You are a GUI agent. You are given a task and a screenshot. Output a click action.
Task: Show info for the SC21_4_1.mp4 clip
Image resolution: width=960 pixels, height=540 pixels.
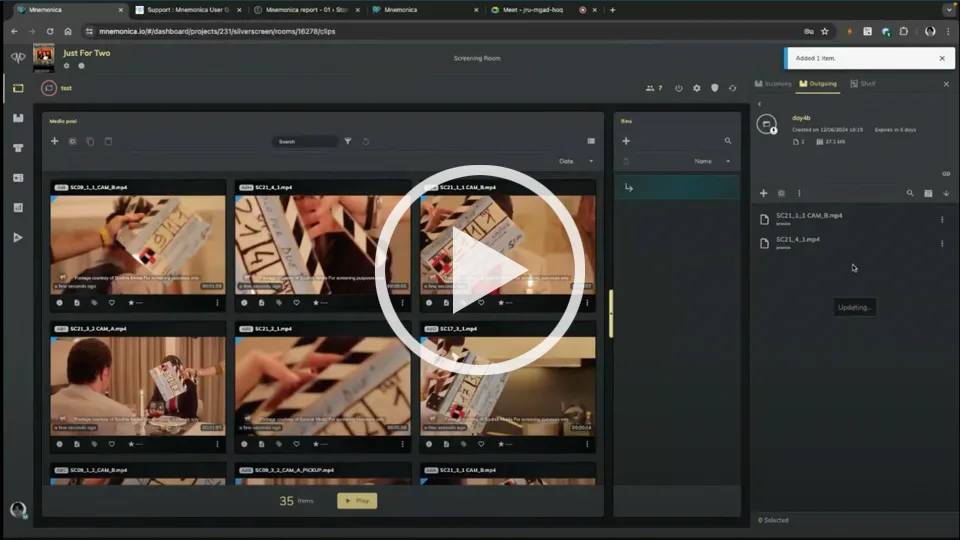click(244, 302)
